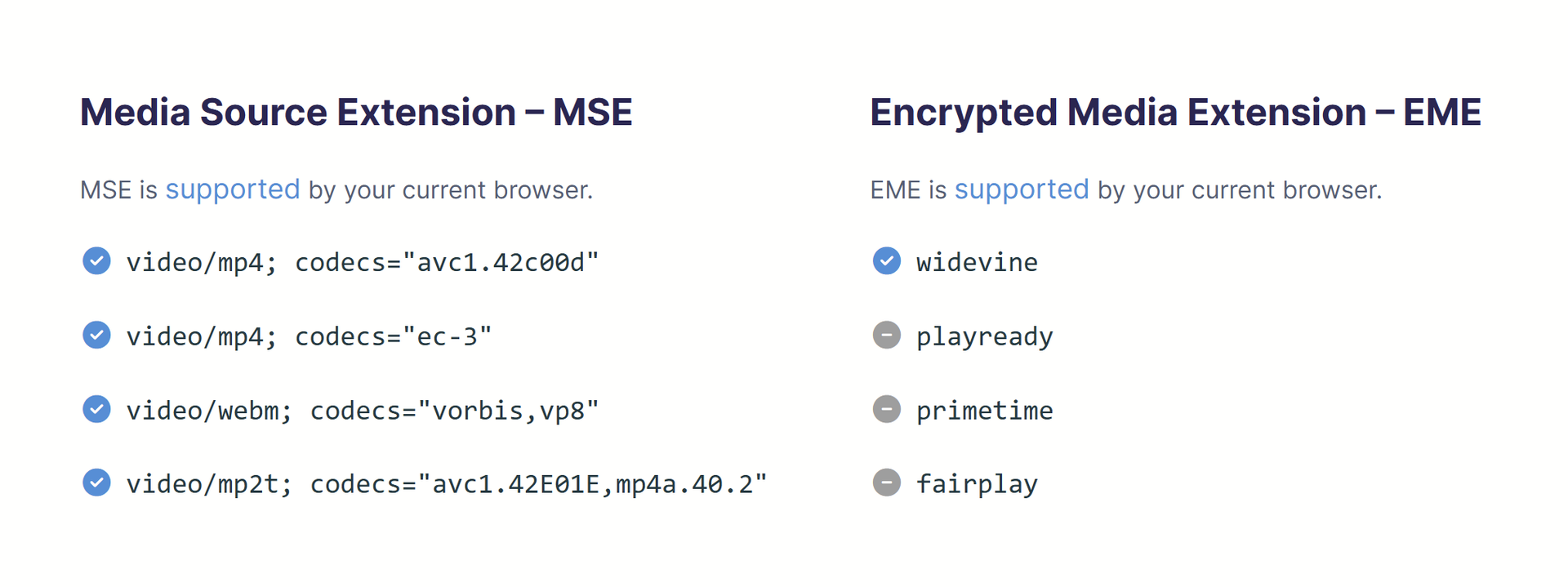Screen dimensions: 1568x587
Task: Click the checkmark beside video/mp2t codec entry
Action: tap(96, 483)
